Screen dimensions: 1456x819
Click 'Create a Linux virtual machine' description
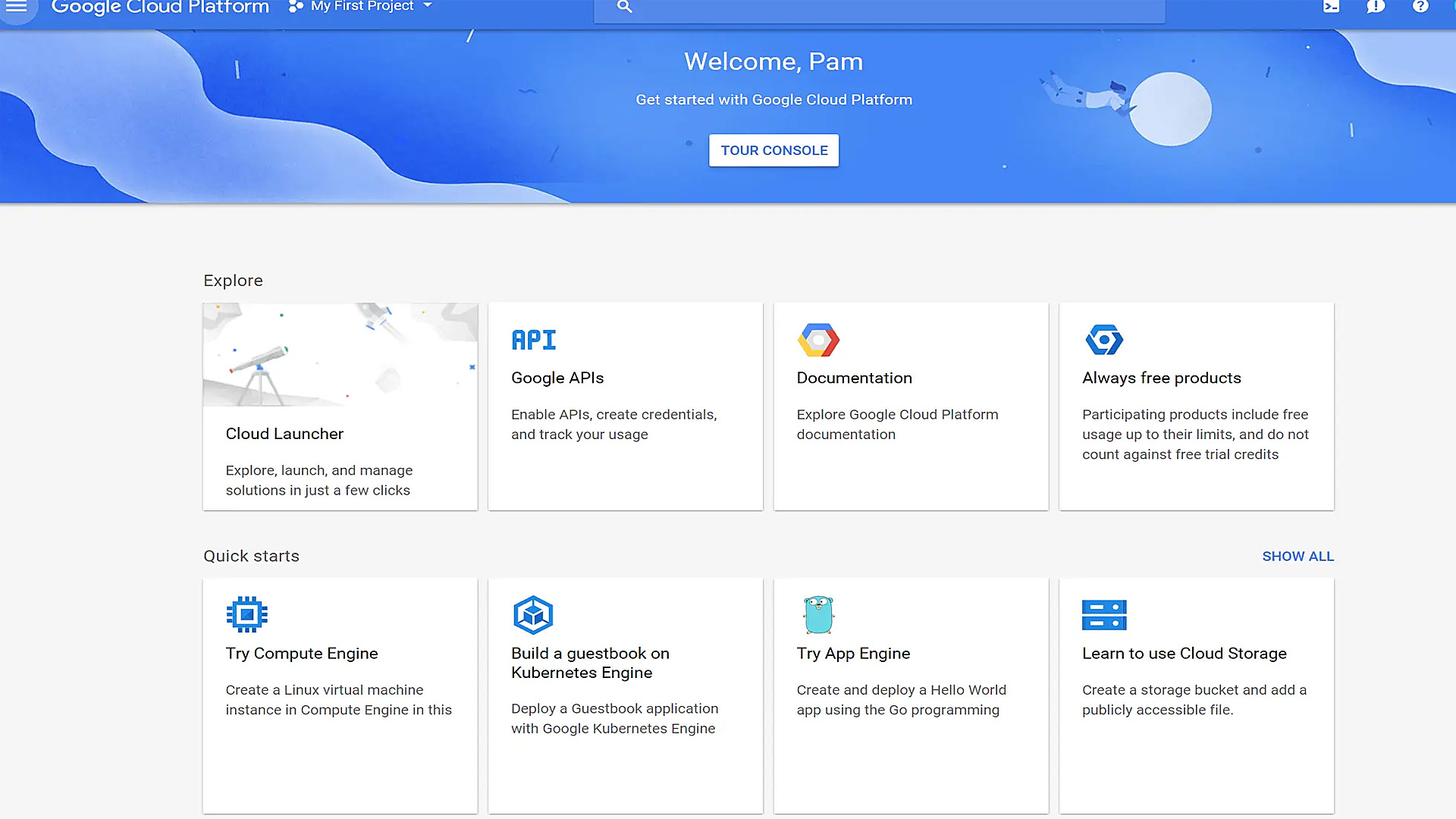tap(338, 700)
